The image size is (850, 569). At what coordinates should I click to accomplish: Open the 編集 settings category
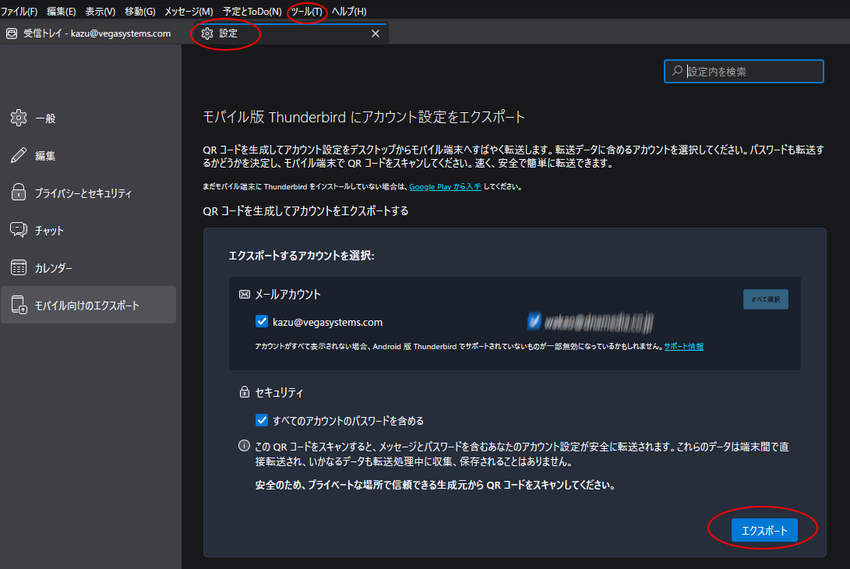[88, 156]
